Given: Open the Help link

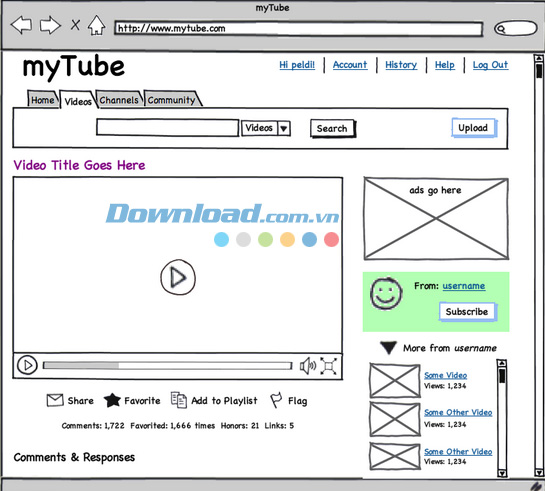Looking at the screenshot, I should (445, 65).
